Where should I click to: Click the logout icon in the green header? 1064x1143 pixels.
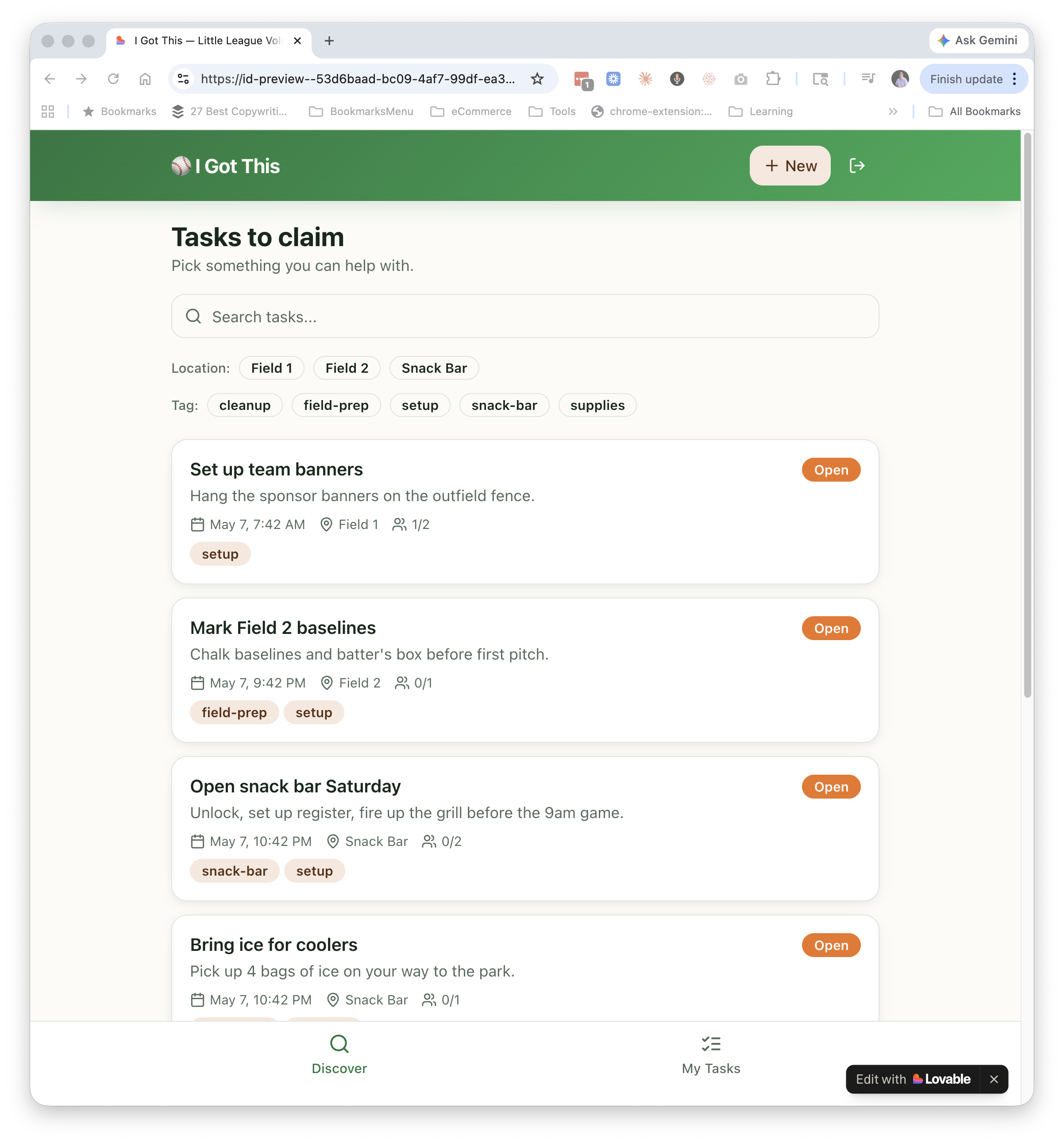coord(856,166)
